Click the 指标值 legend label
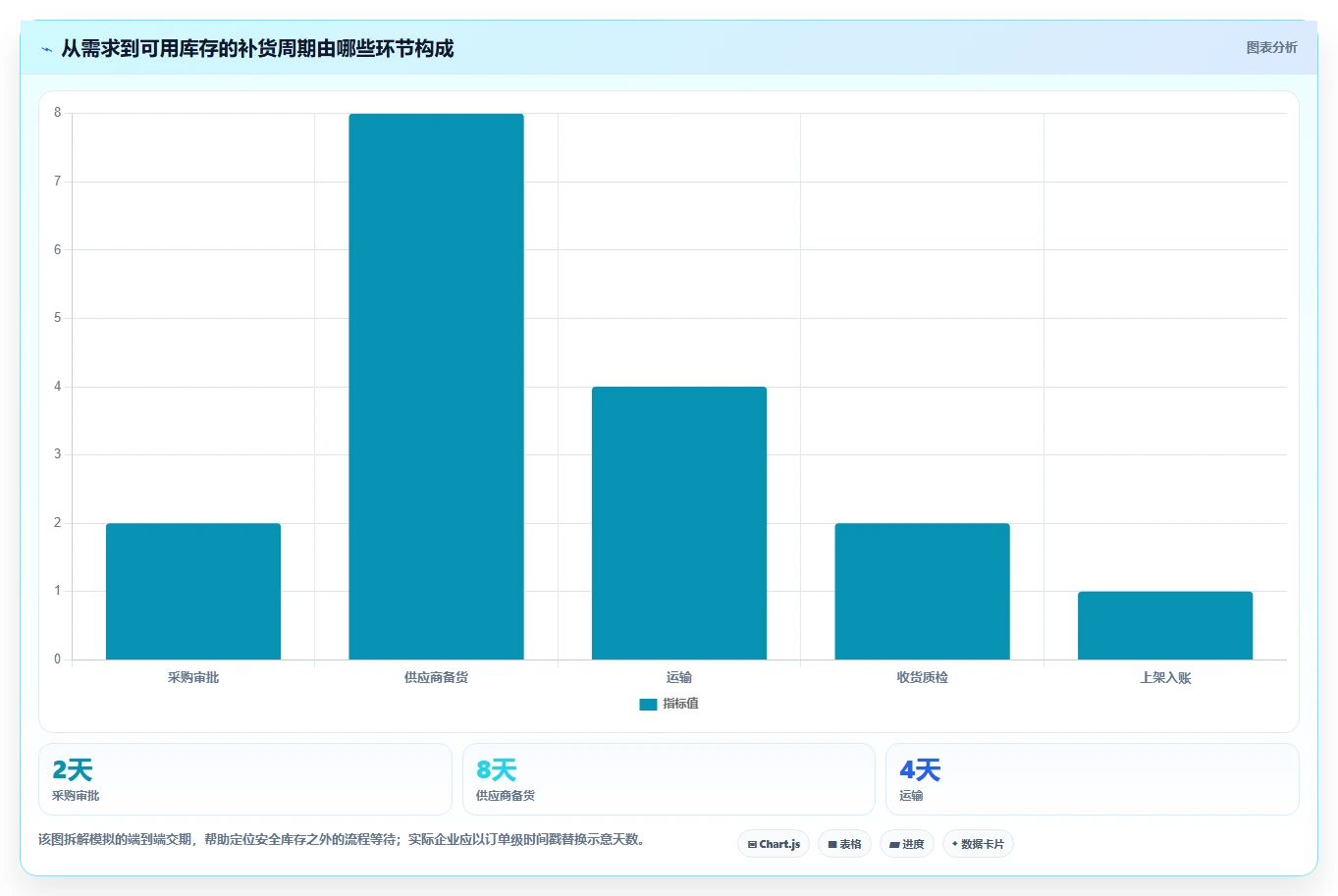 tap(680, 704)
